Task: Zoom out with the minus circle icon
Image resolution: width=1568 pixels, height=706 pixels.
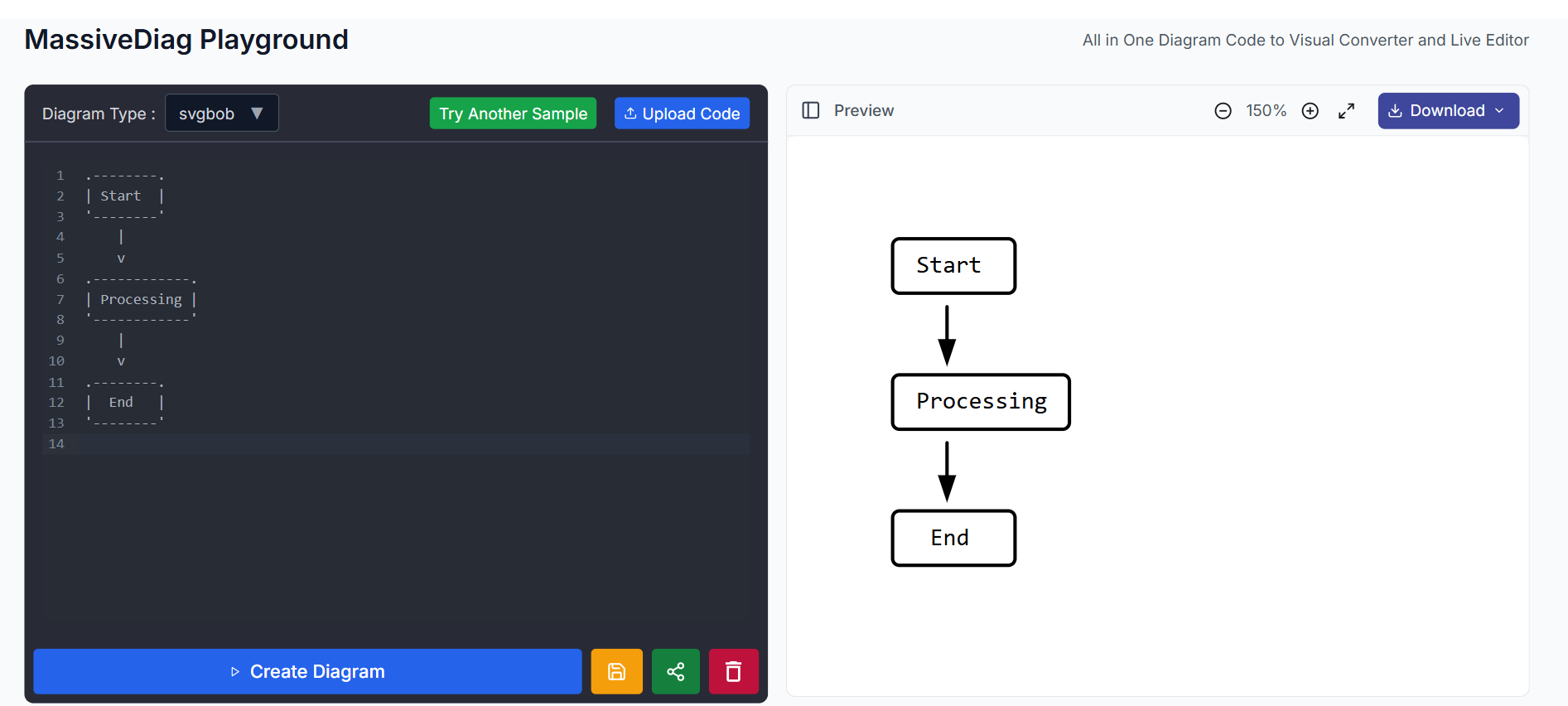Action: point(1223,111)
